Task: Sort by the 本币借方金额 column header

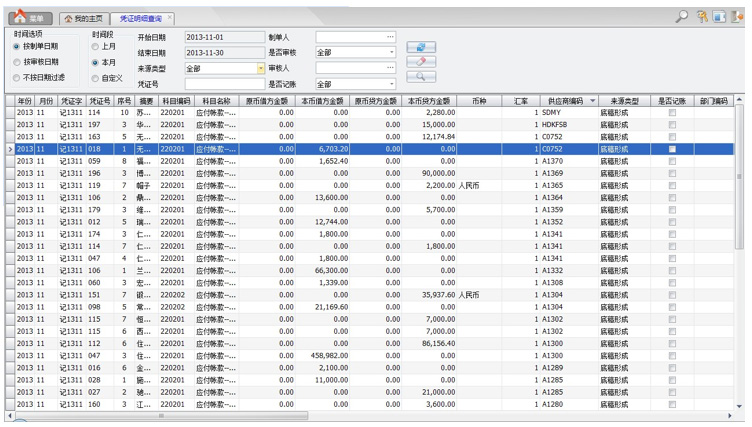Action: [322, 101]
